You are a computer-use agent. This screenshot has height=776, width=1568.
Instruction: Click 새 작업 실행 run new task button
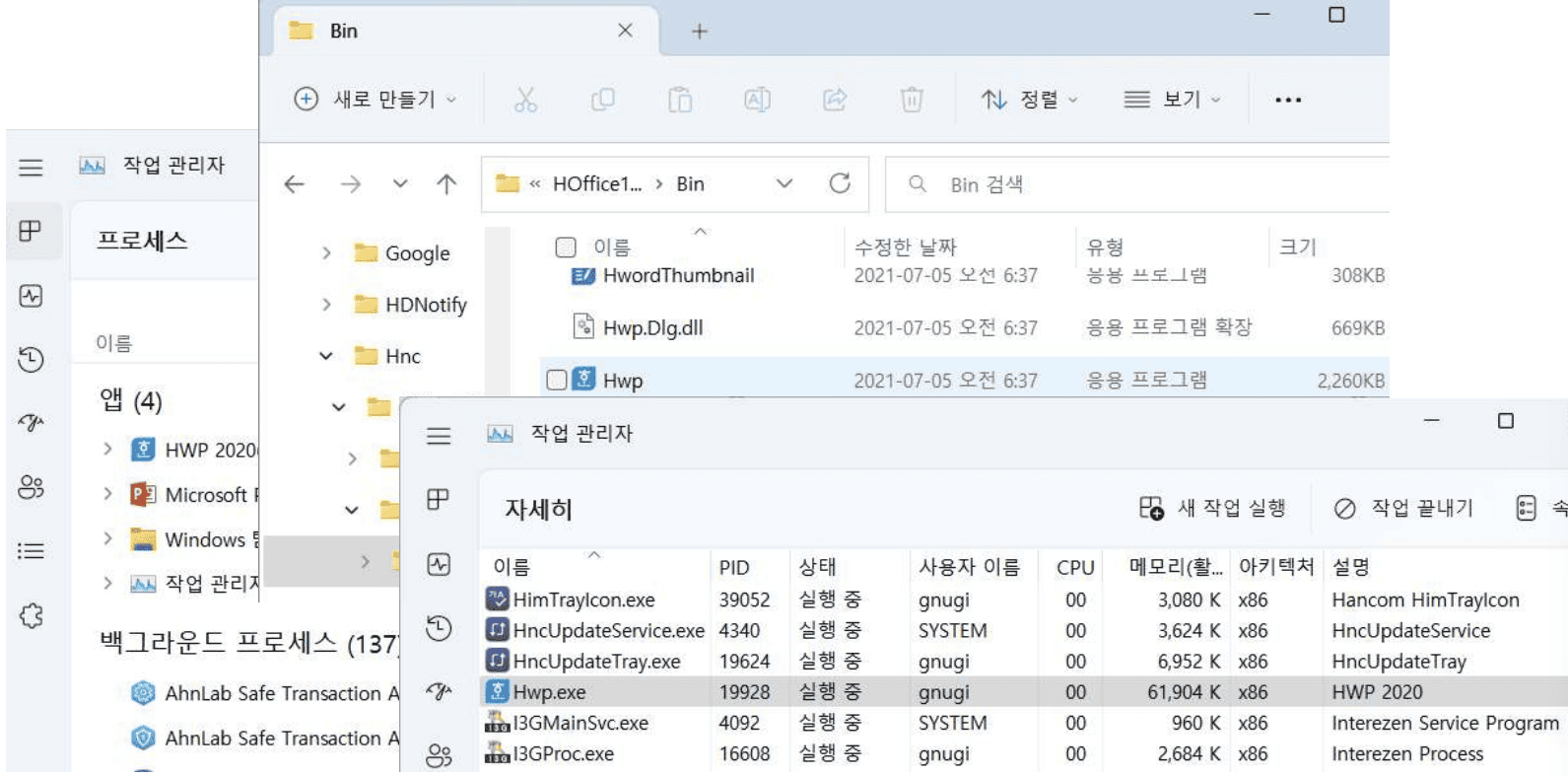point(1212,508)
